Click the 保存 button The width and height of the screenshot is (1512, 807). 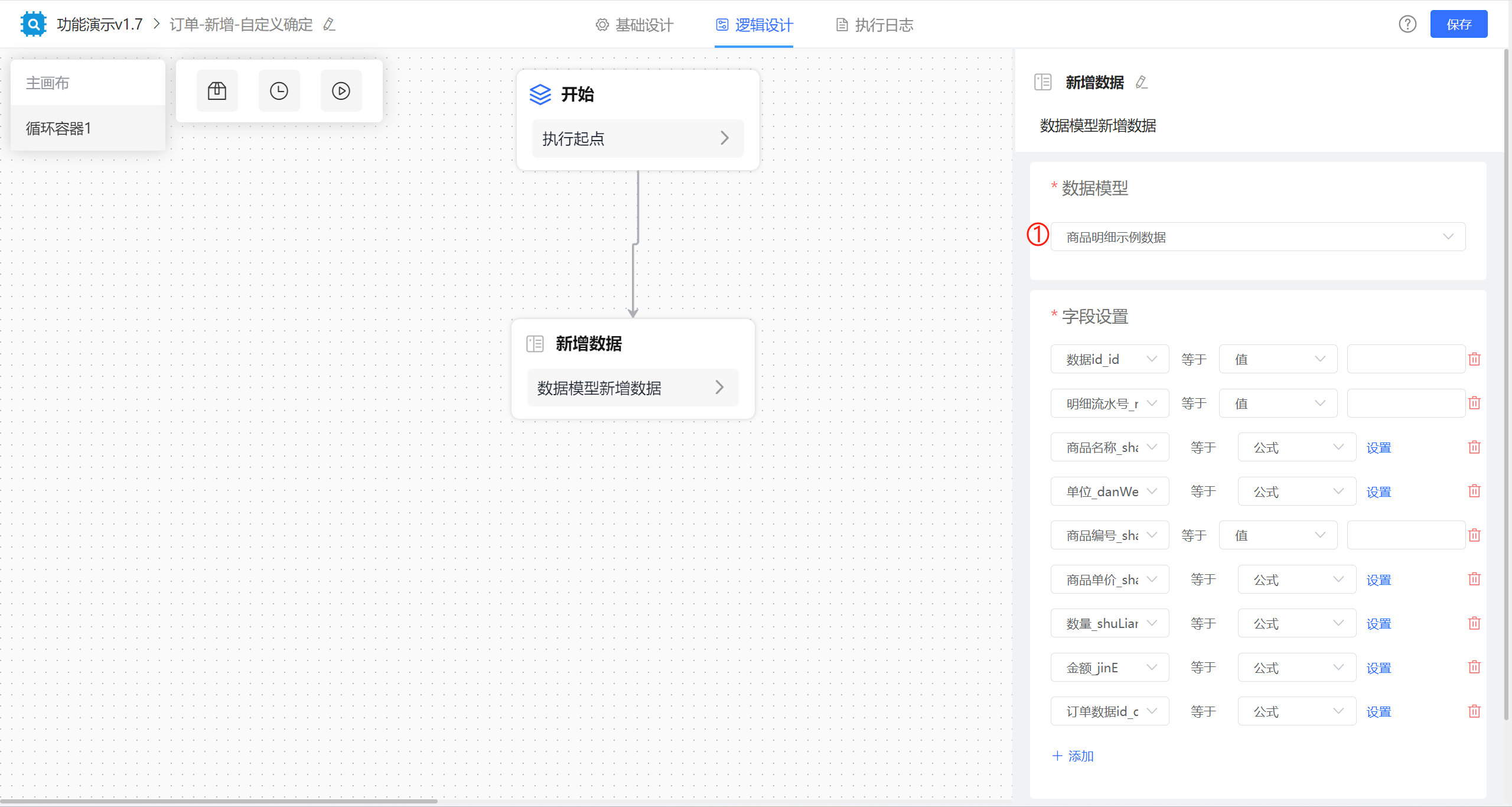click(1458, 24)
